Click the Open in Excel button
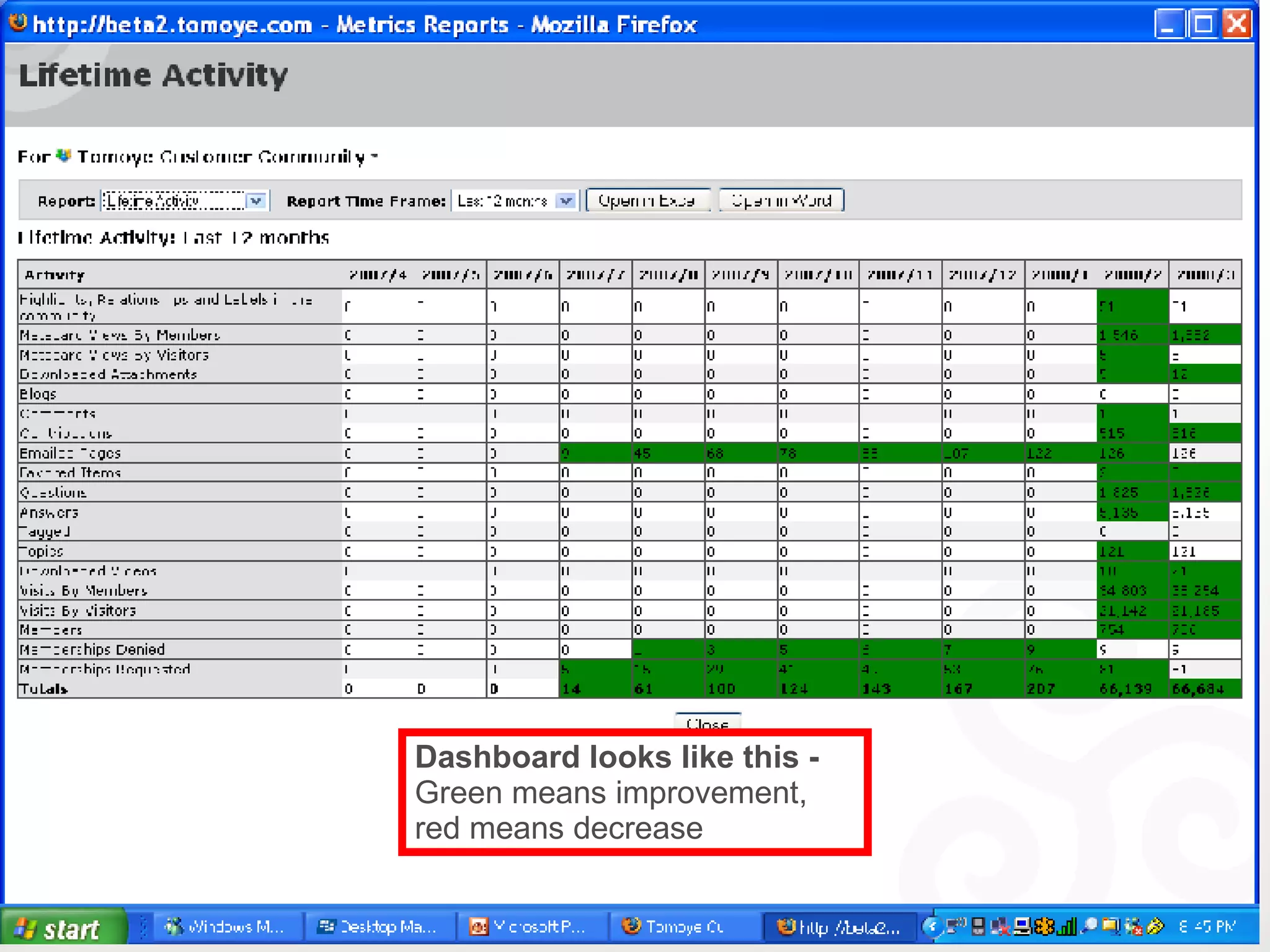 tap(647, 200)
